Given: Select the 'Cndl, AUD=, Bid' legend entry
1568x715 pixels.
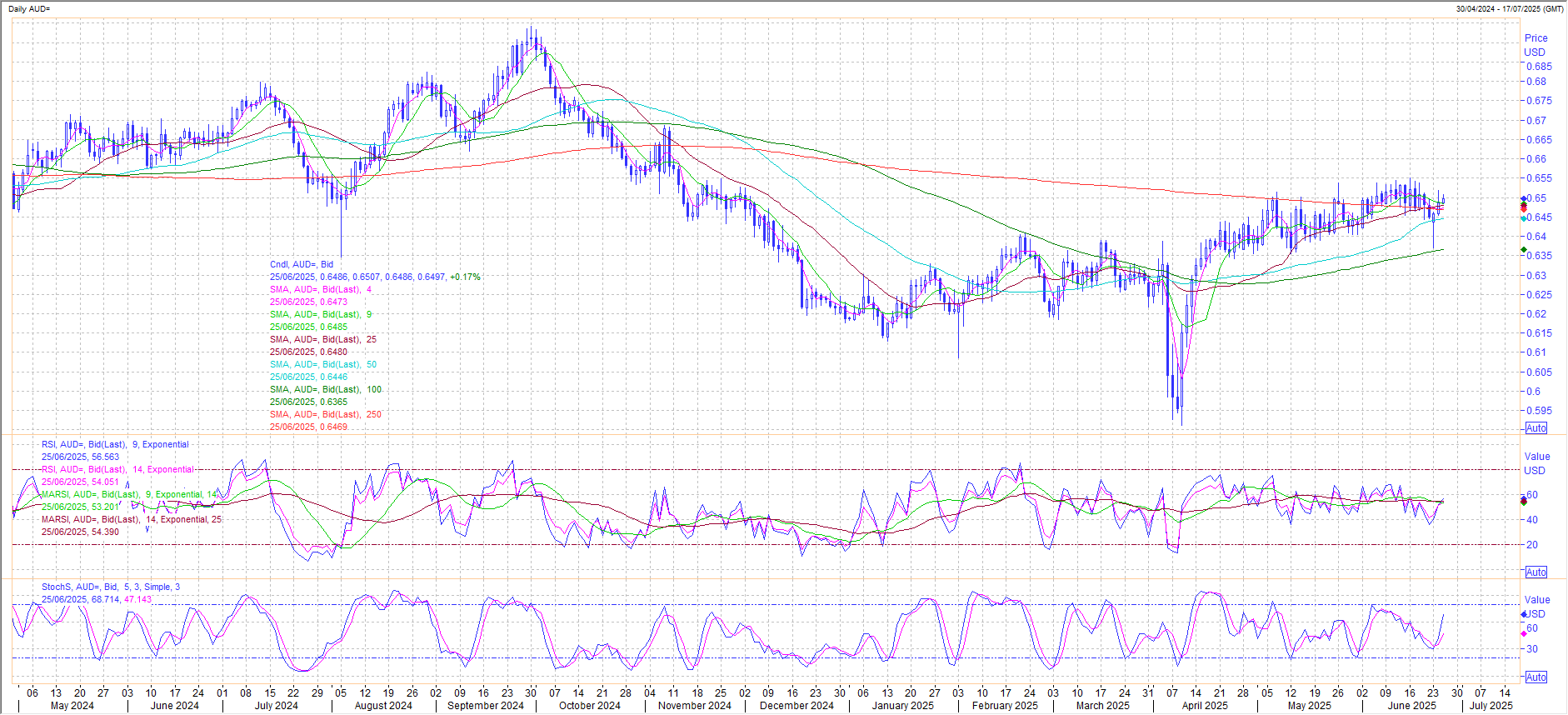Looking at the screenshot, I should click(302, 265).
